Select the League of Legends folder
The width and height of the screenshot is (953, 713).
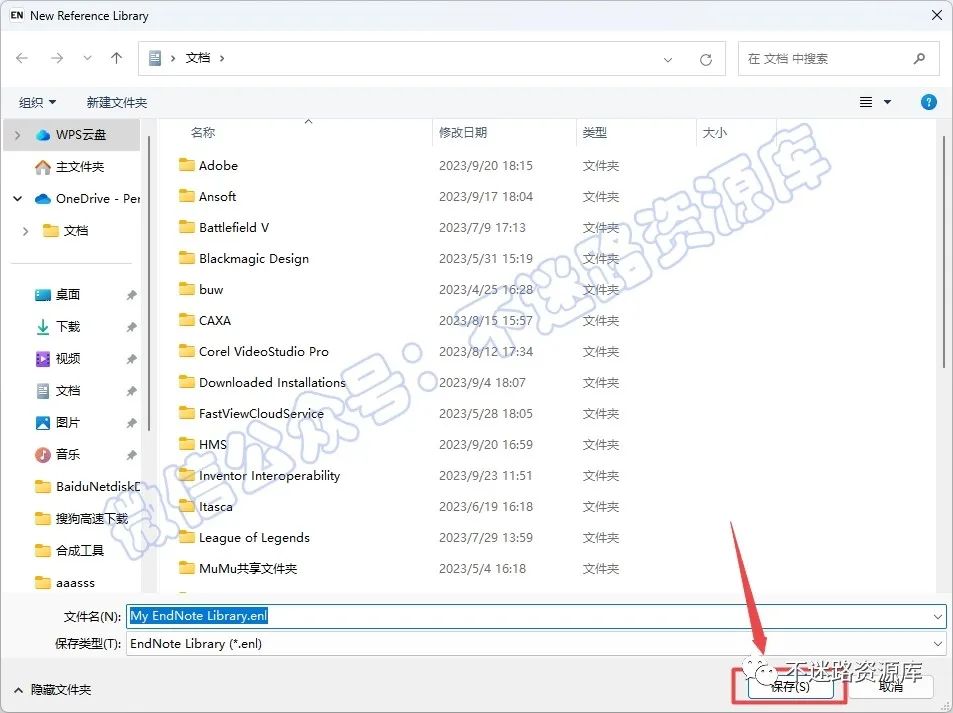point(244,537)
